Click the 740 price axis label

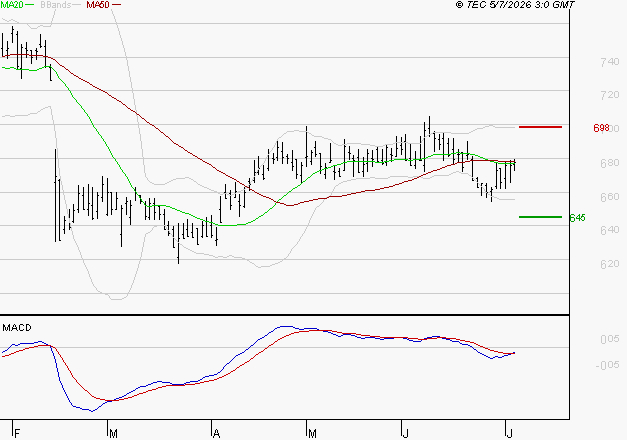tap(610, 62)
